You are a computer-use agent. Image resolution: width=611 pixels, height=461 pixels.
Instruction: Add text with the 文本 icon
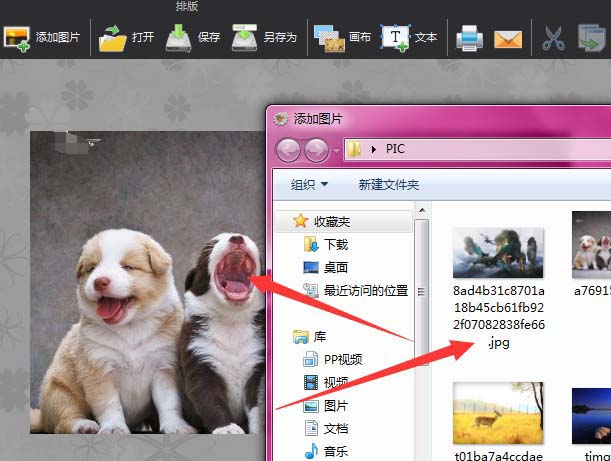395,38
